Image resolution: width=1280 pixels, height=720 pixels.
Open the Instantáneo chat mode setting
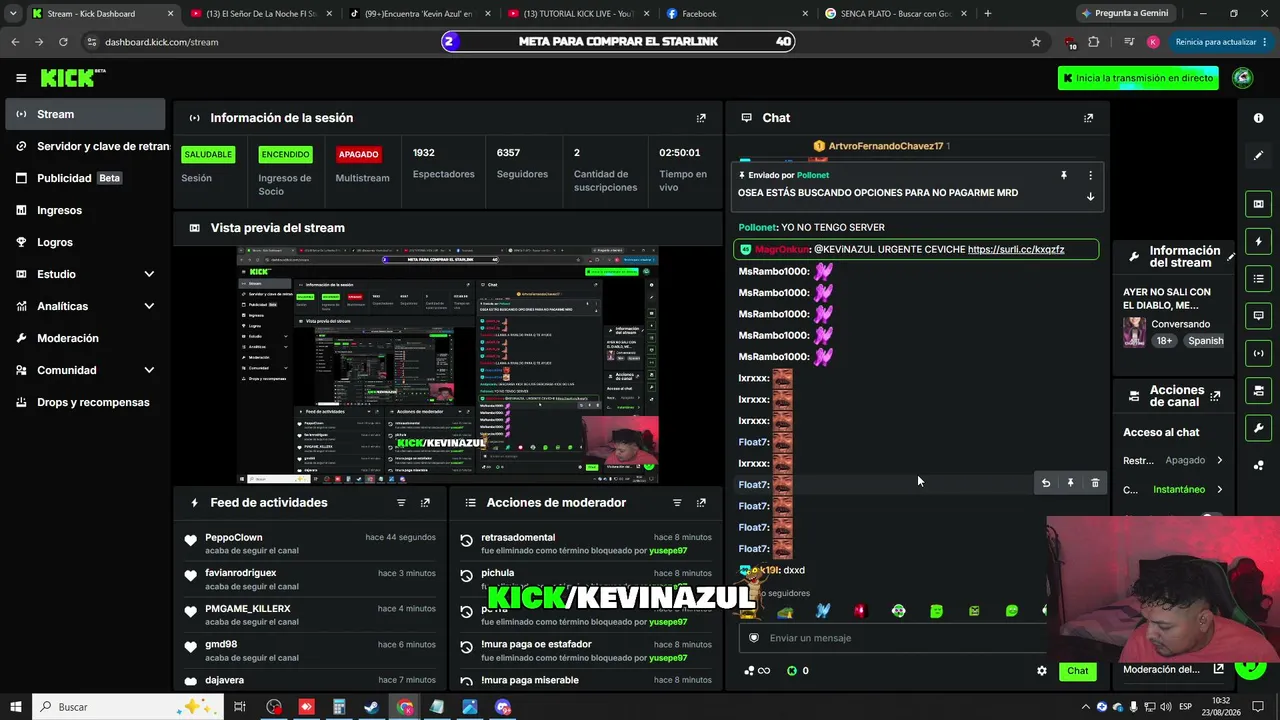(1173, 490)
